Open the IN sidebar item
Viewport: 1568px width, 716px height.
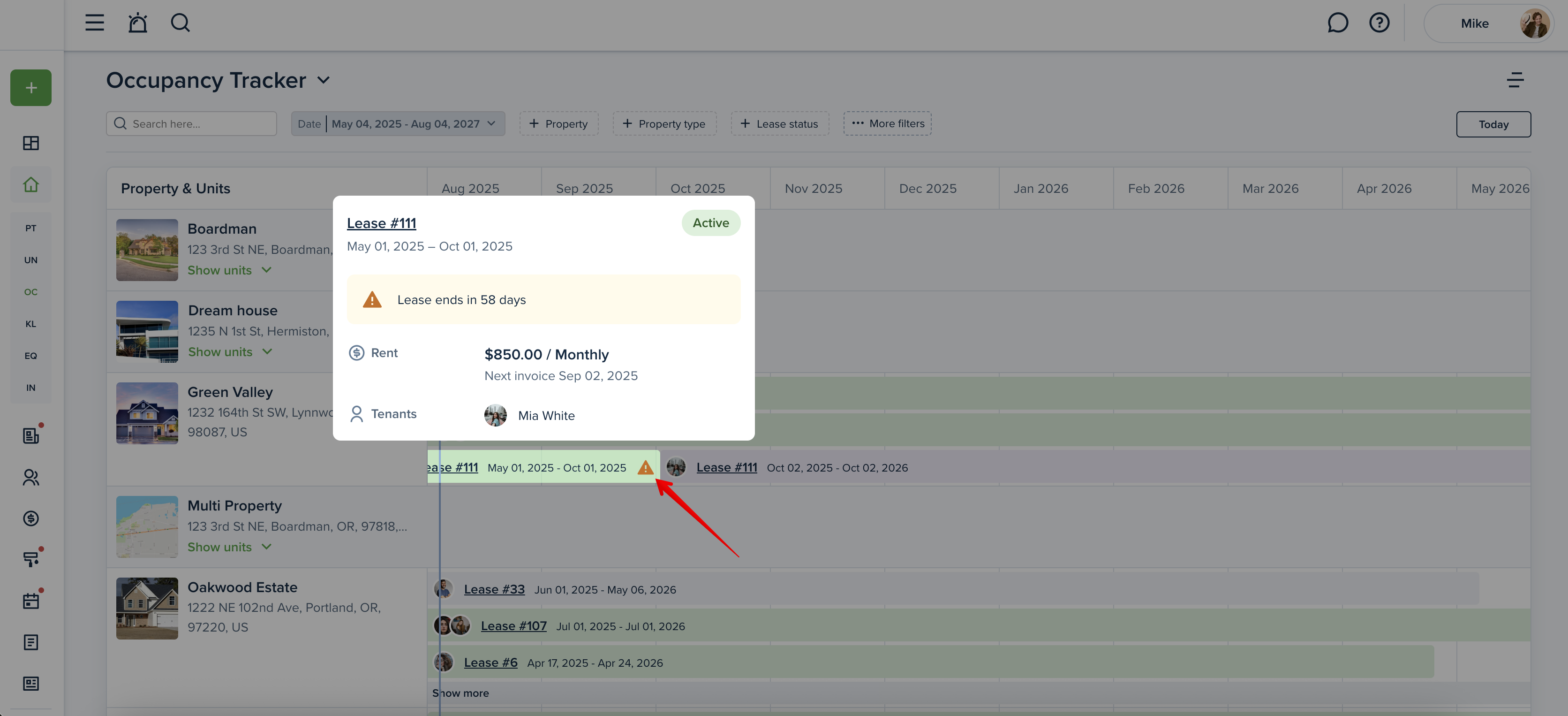pyautogui.click(x=31, y=388)
